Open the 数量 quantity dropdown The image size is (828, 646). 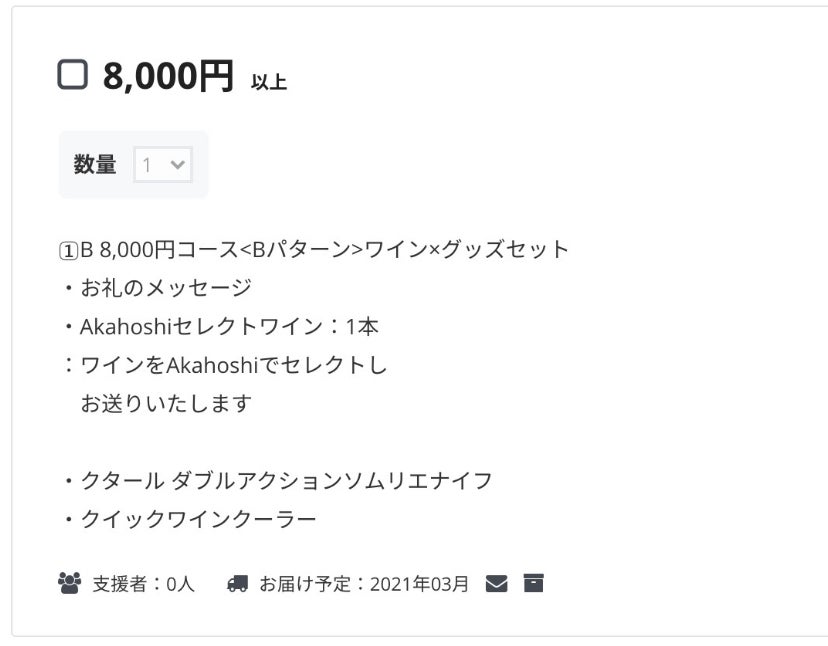coord(163,165)
